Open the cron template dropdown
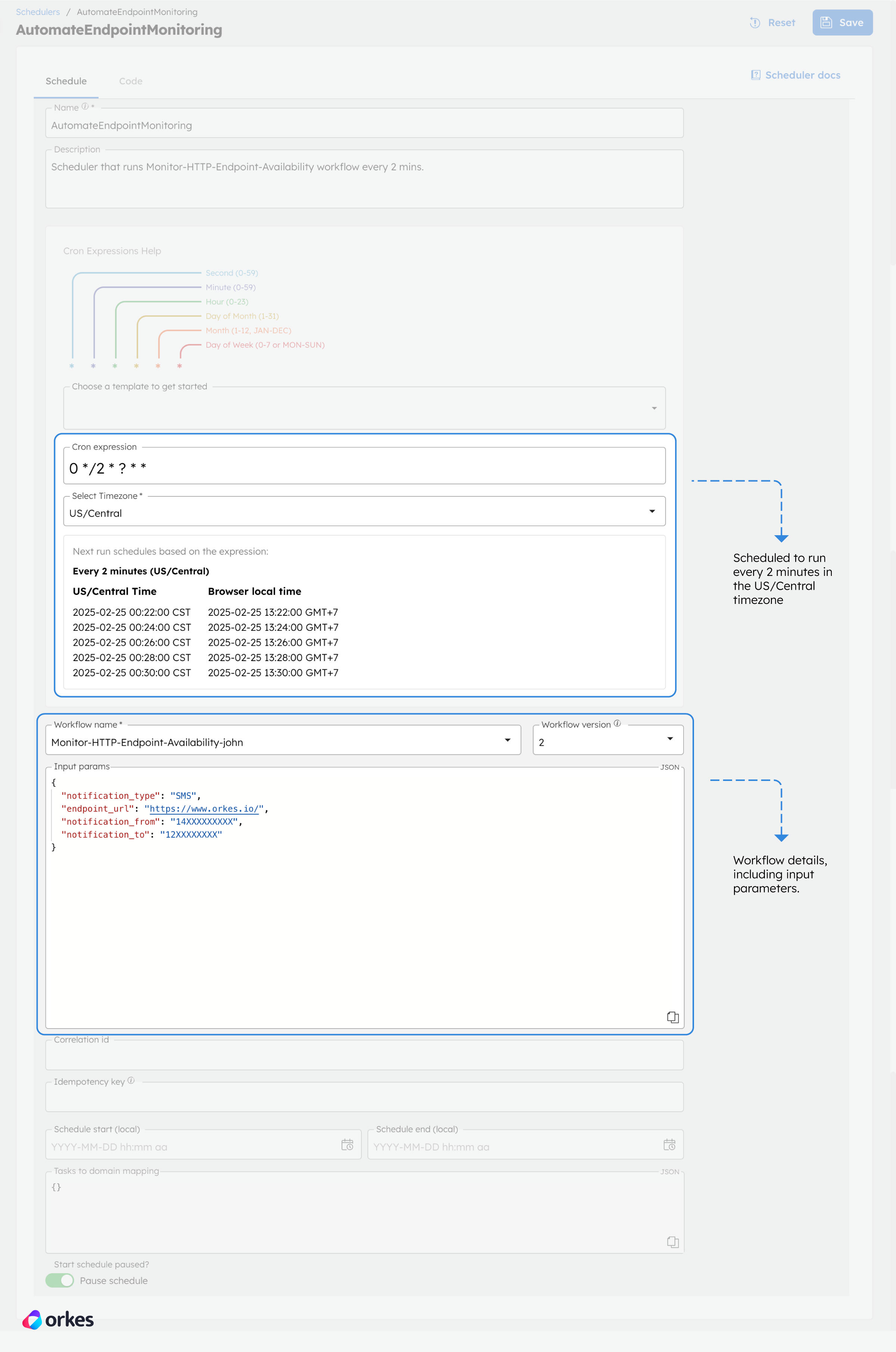896x1352 pixels. pos(653,408)
